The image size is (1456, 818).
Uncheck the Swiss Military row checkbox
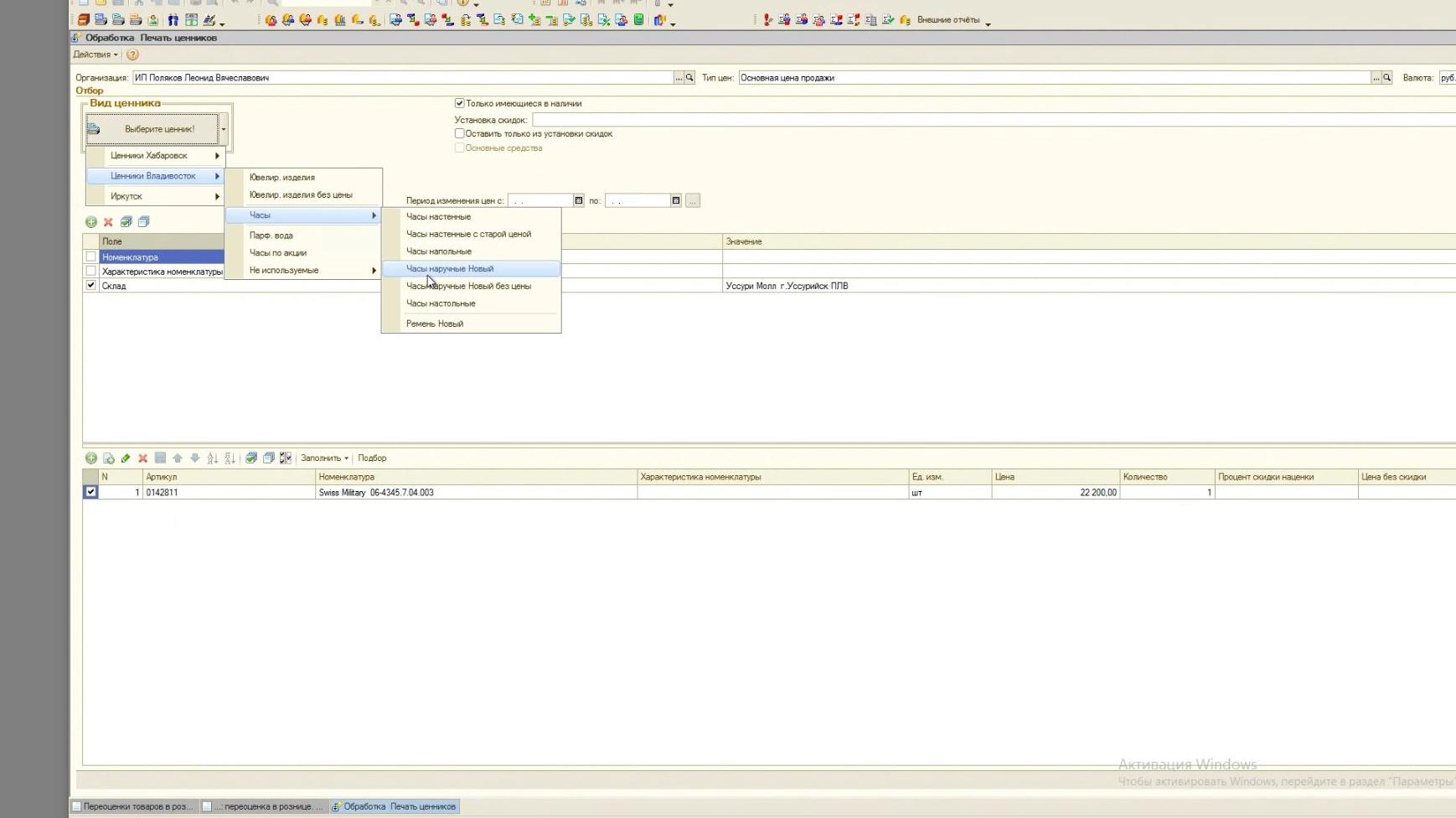(90, 492)
